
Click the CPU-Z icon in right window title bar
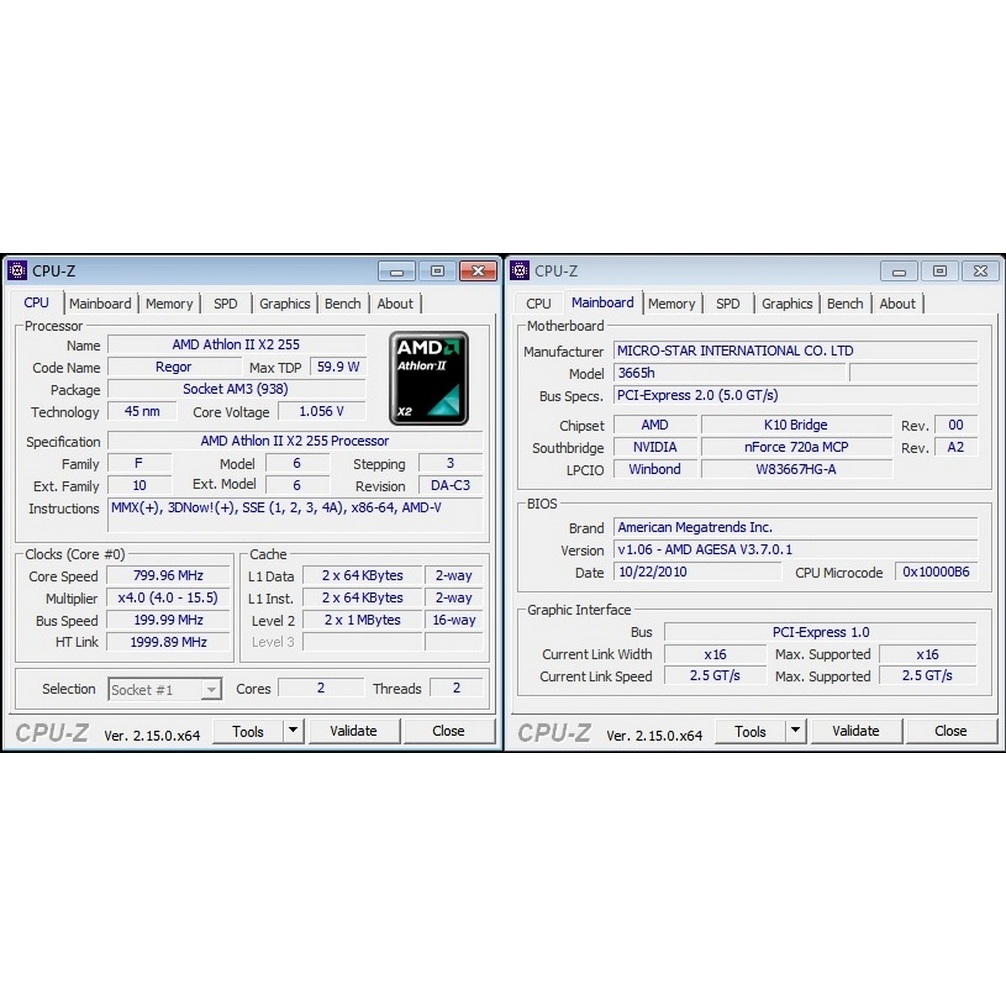tap(520, 271)
